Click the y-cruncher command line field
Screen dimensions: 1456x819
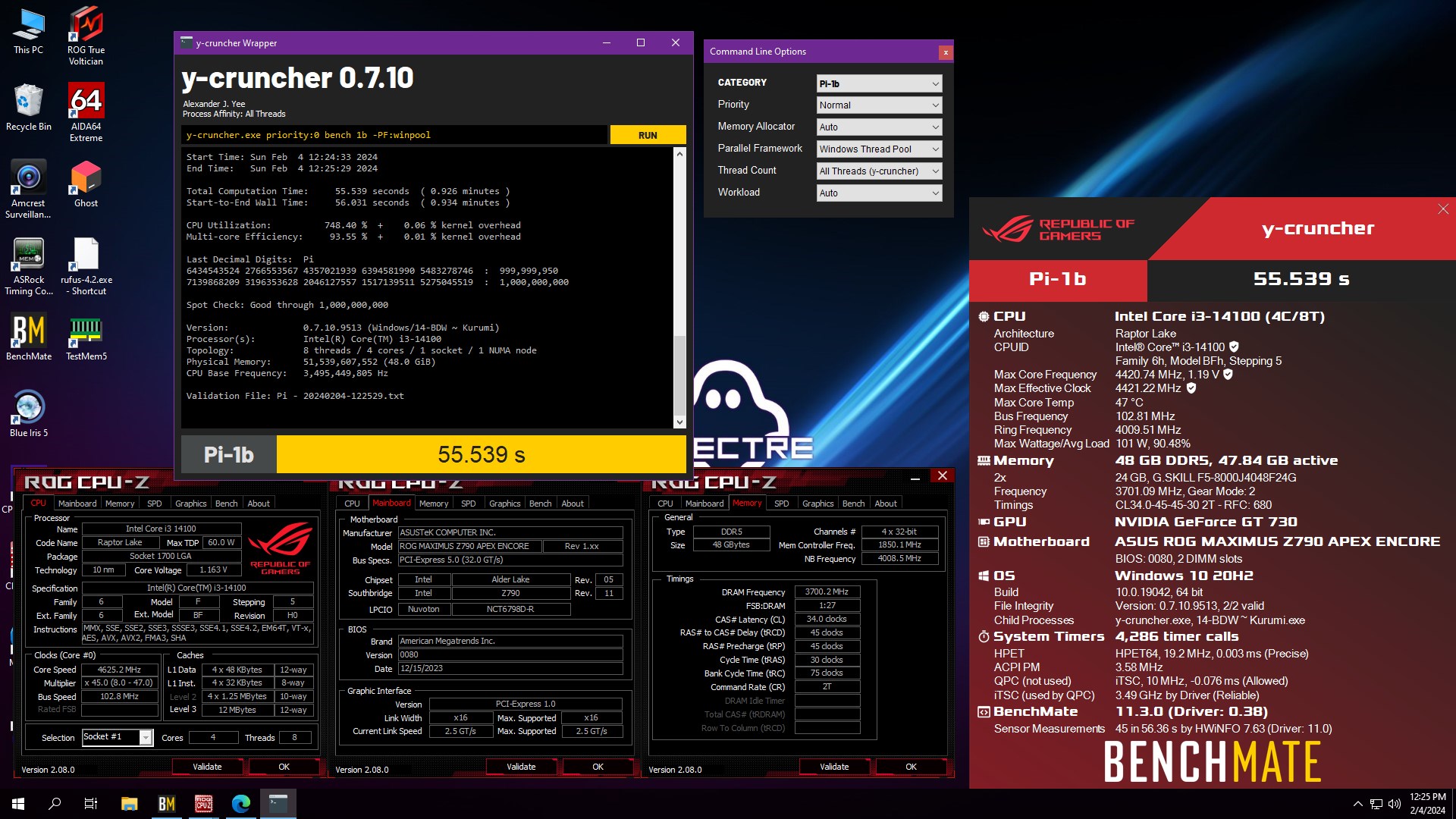click(394, 135)
